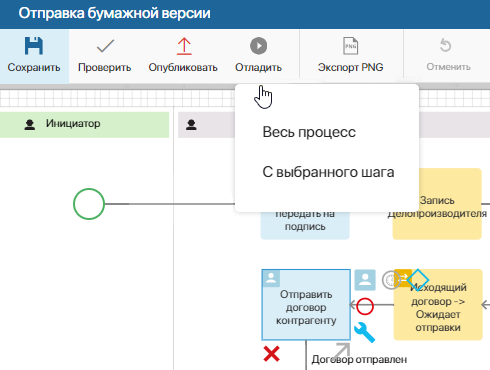Click the grey timer clock icon

click(x=391, y=280)
